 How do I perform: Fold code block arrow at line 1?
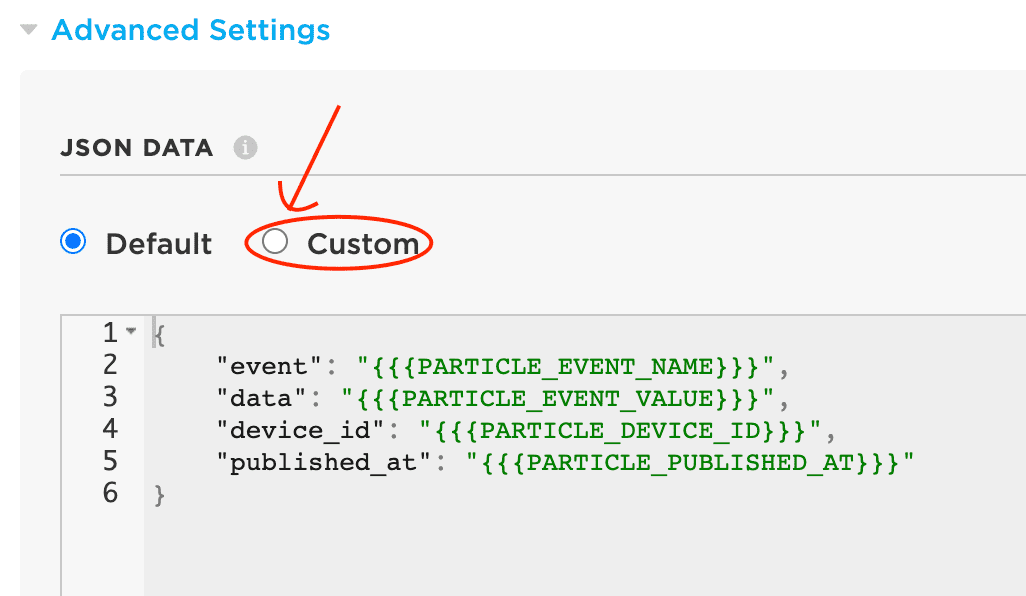tap(131, 331)
